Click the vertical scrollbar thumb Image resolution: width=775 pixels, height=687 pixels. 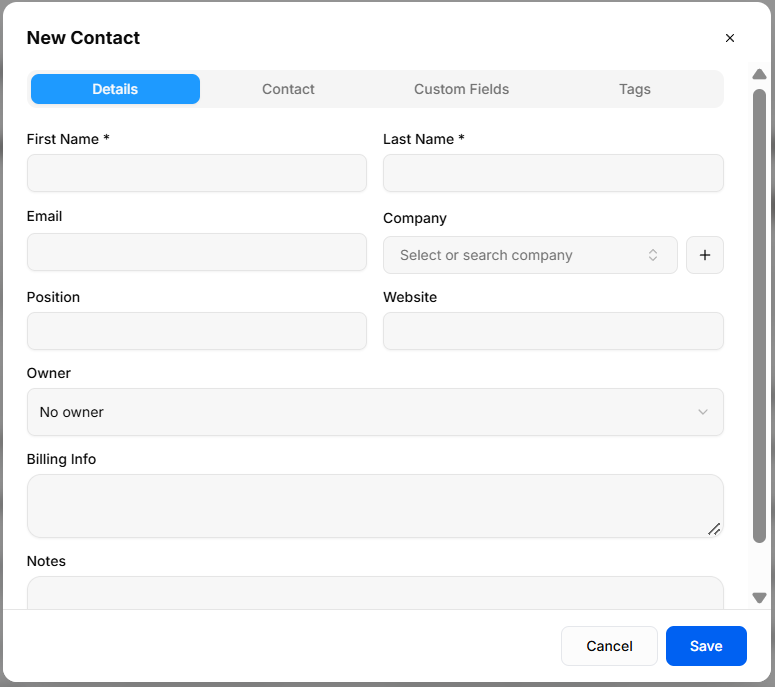(x=759, y=316)
